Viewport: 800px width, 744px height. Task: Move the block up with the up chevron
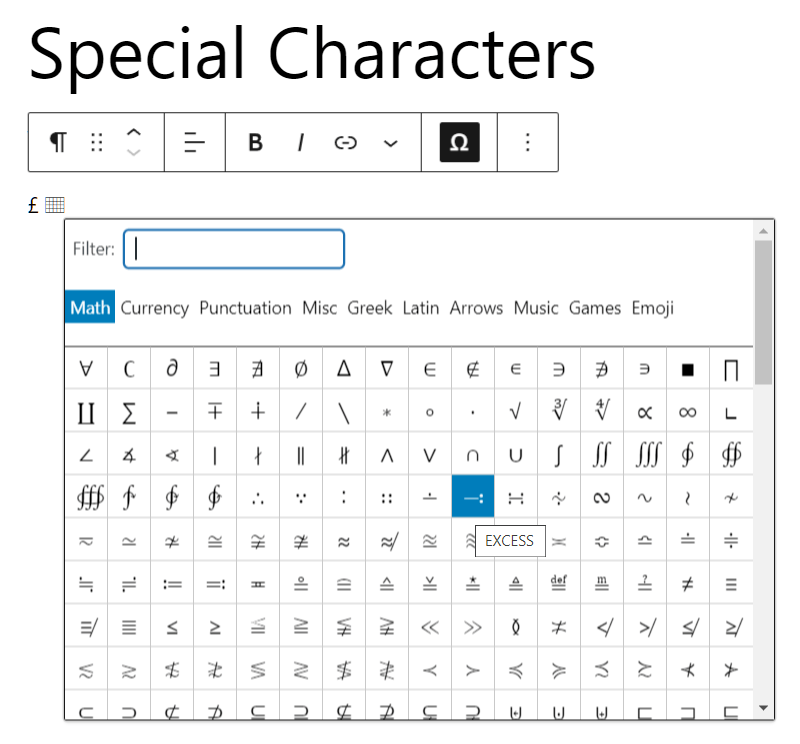coord(135,133)
